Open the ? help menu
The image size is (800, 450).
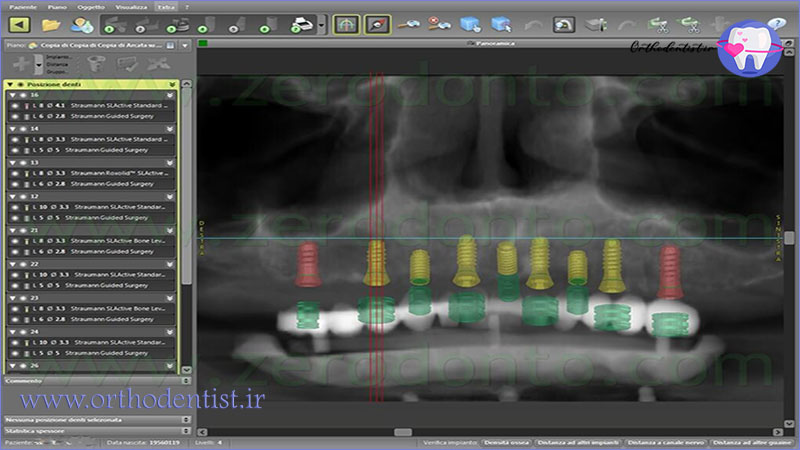tap(187, 7)
